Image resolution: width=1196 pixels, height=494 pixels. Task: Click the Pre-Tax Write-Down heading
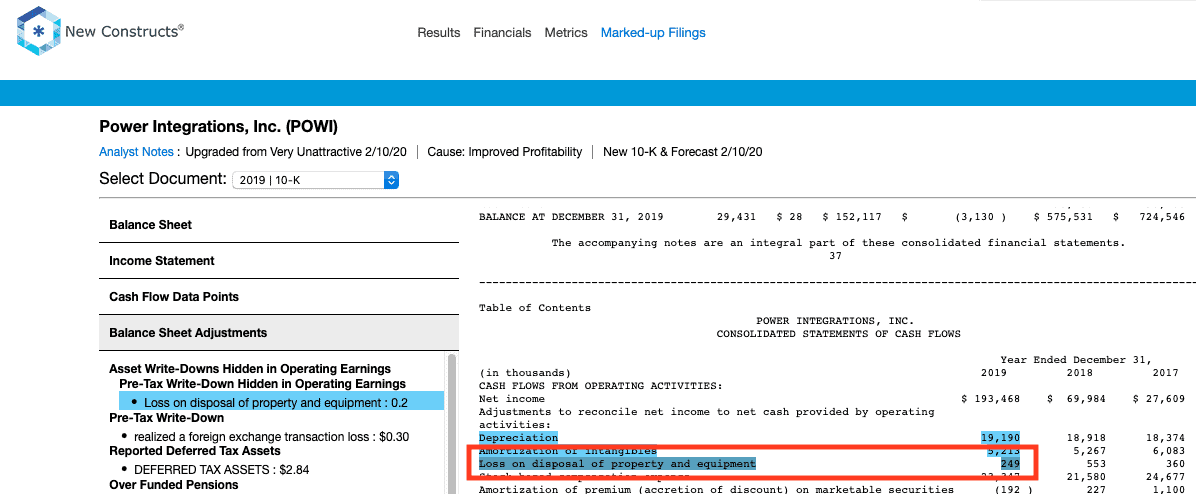click(166, 418)
